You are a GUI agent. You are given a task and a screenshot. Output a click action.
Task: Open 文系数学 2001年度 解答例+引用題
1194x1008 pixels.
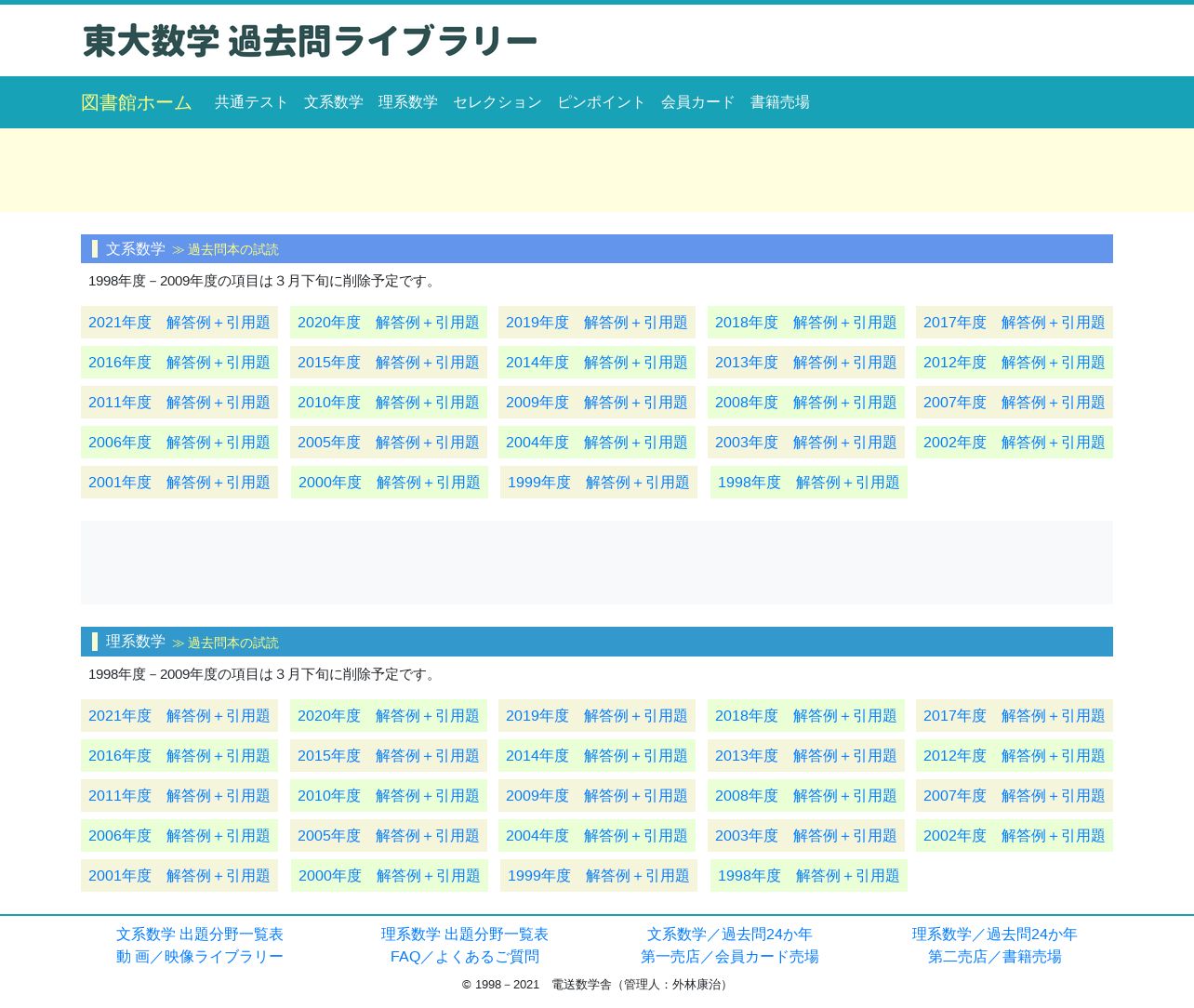179,483
